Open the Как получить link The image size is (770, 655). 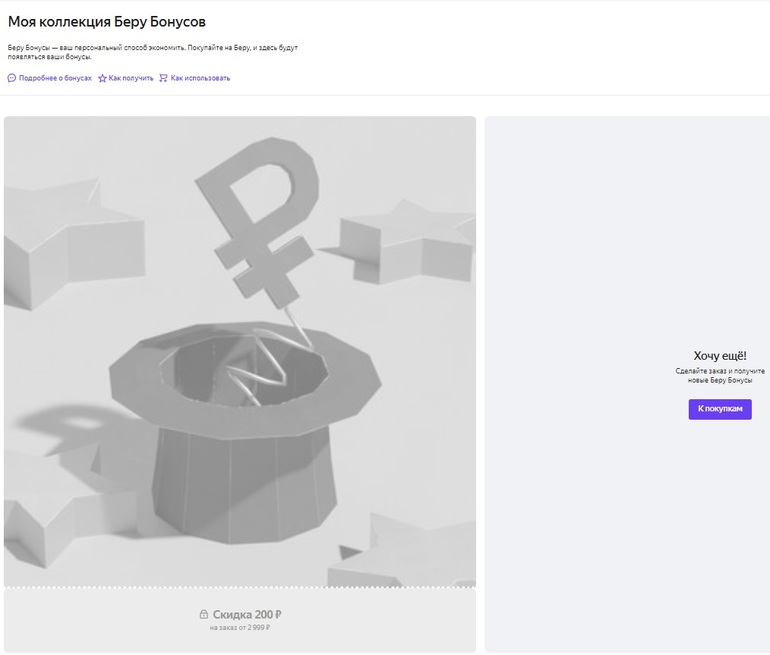coord(131,78)
